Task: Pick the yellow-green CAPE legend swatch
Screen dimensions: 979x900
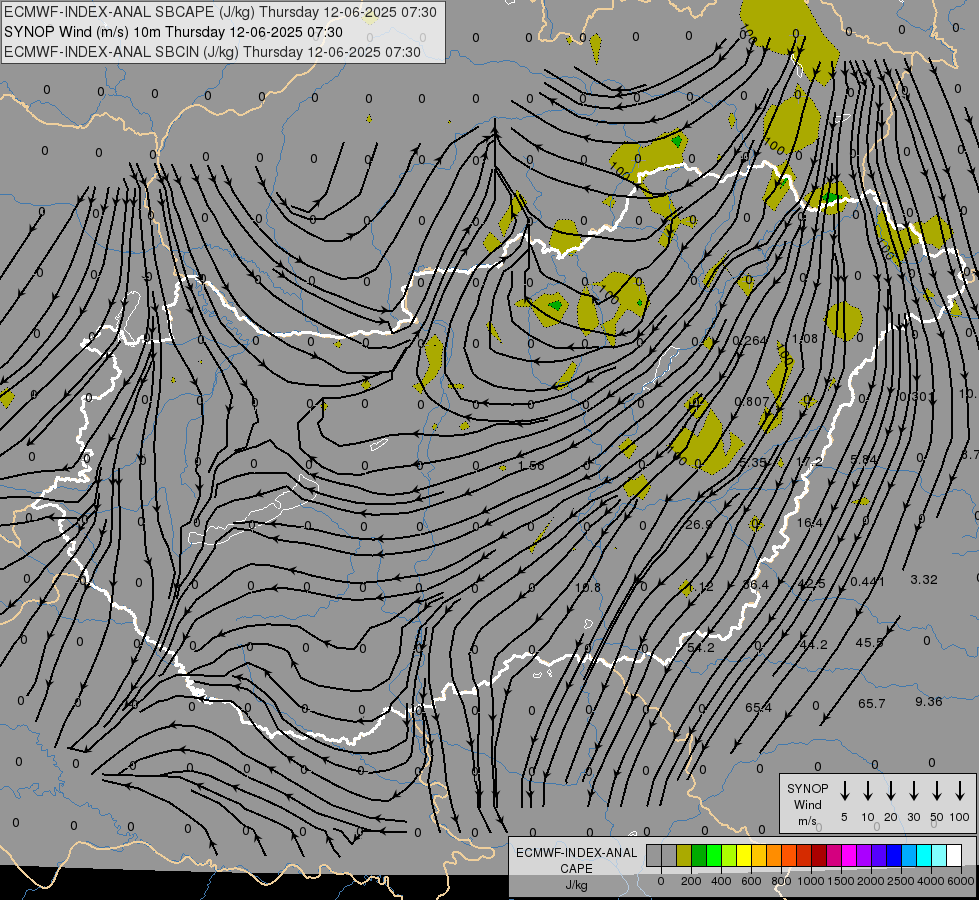Action: (x=729, y=856)
